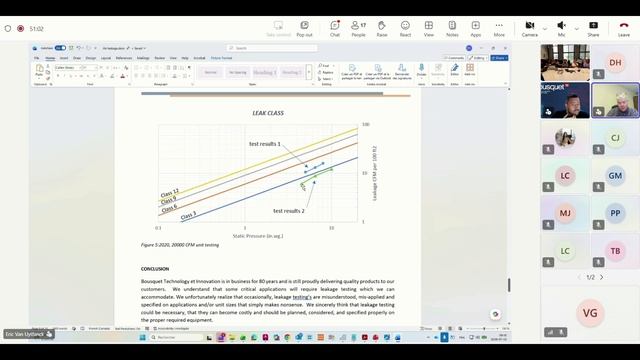The image size is (640, 360).
Task: Open Word Add-ins
Action: [470, 70]
